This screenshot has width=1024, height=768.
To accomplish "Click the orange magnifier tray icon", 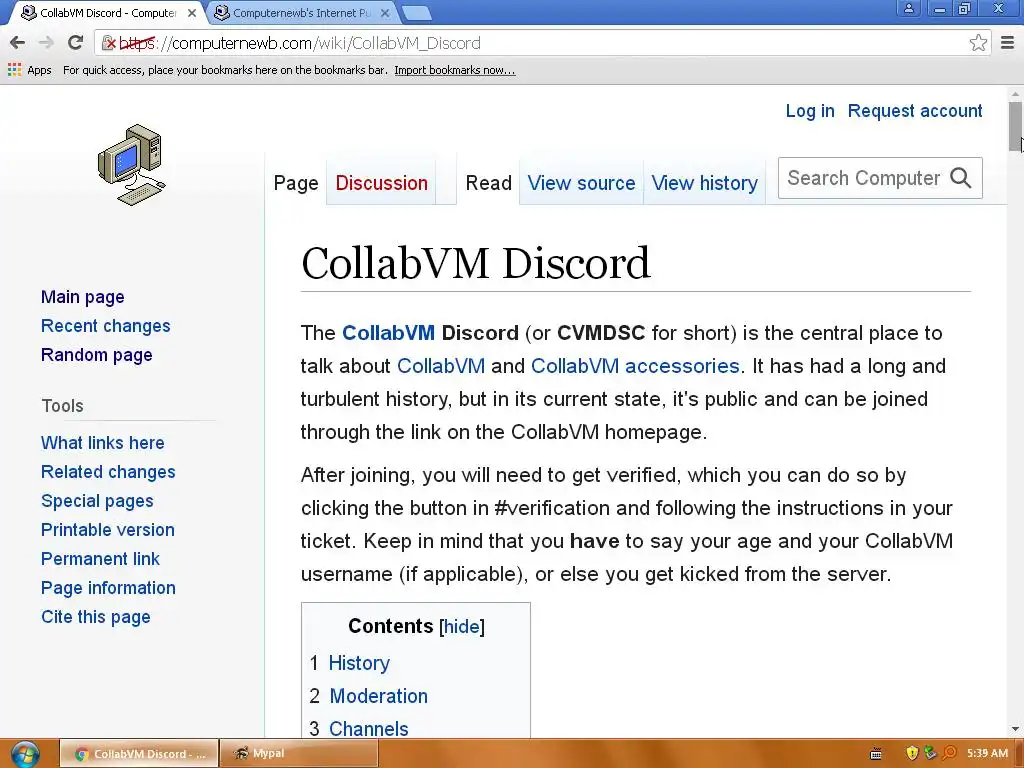I will coord(950,754).
